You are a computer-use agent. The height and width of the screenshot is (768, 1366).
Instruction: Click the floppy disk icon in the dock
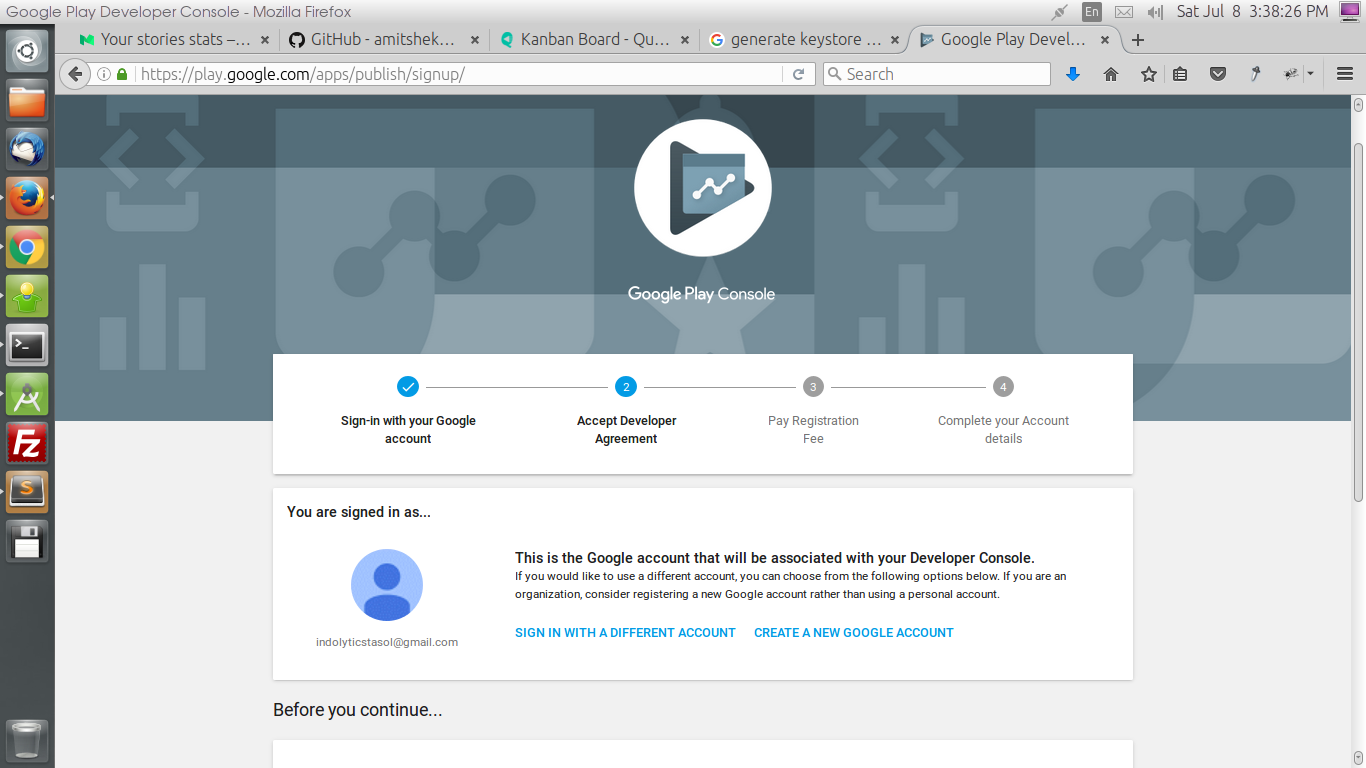[27, 541]
